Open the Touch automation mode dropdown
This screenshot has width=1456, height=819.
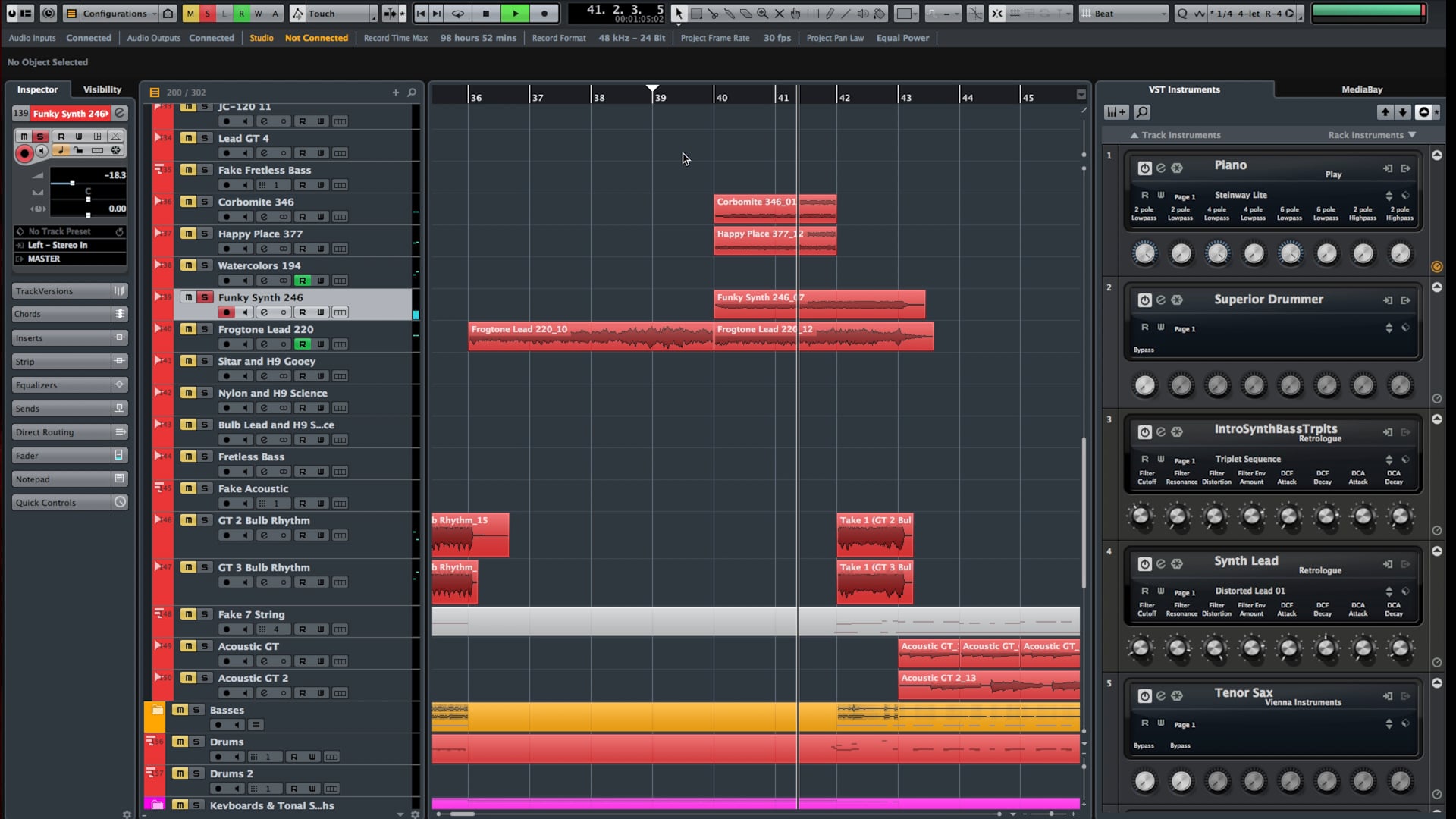point(334,14)
